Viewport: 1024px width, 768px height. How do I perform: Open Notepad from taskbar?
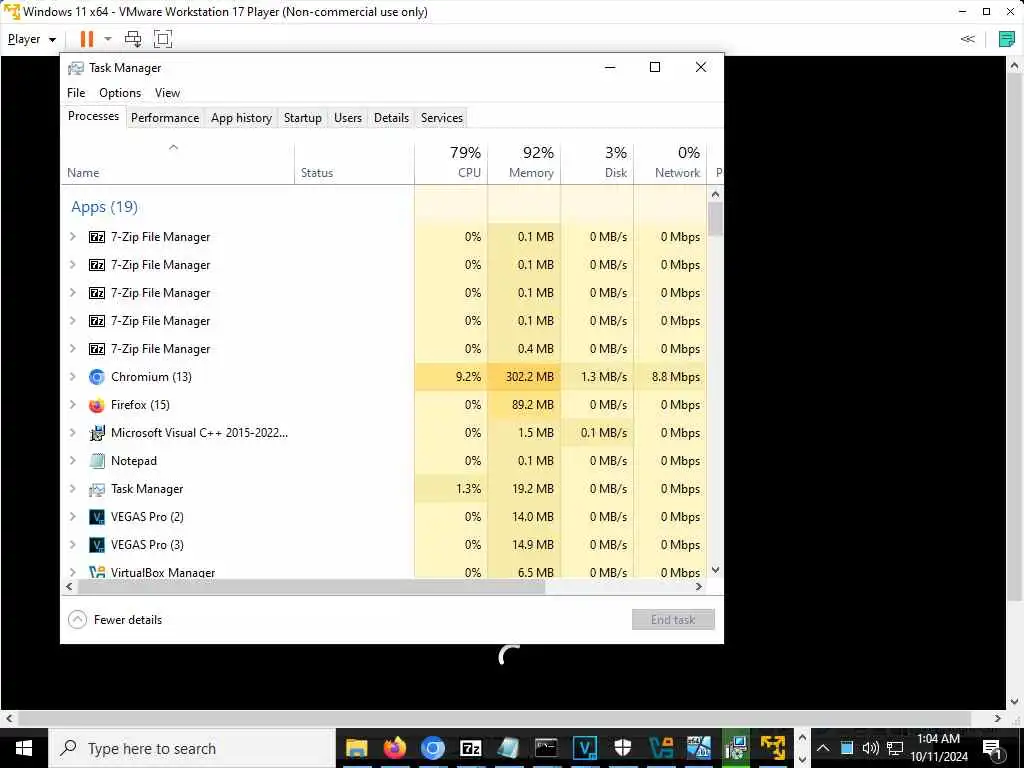coord(508,748)
